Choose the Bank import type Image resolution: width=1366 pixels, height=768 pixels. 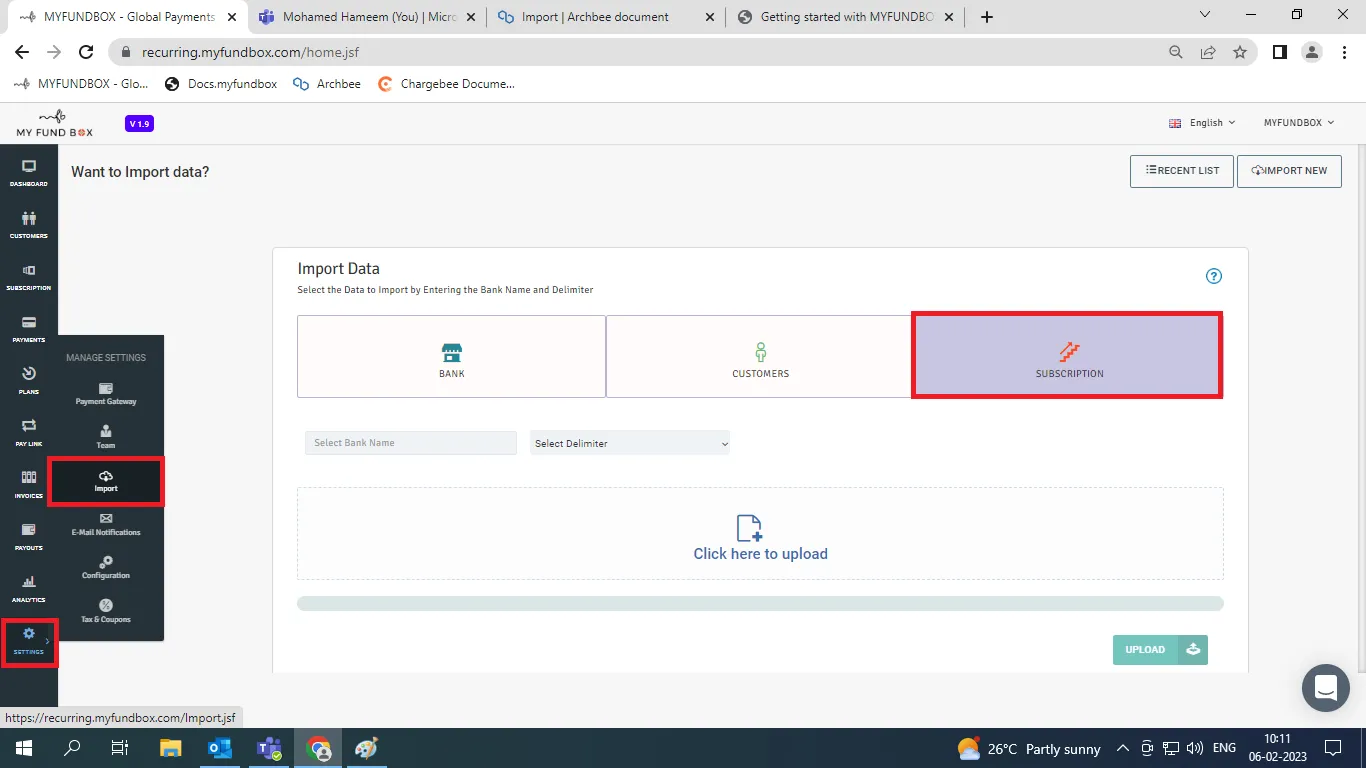[452, 357]
